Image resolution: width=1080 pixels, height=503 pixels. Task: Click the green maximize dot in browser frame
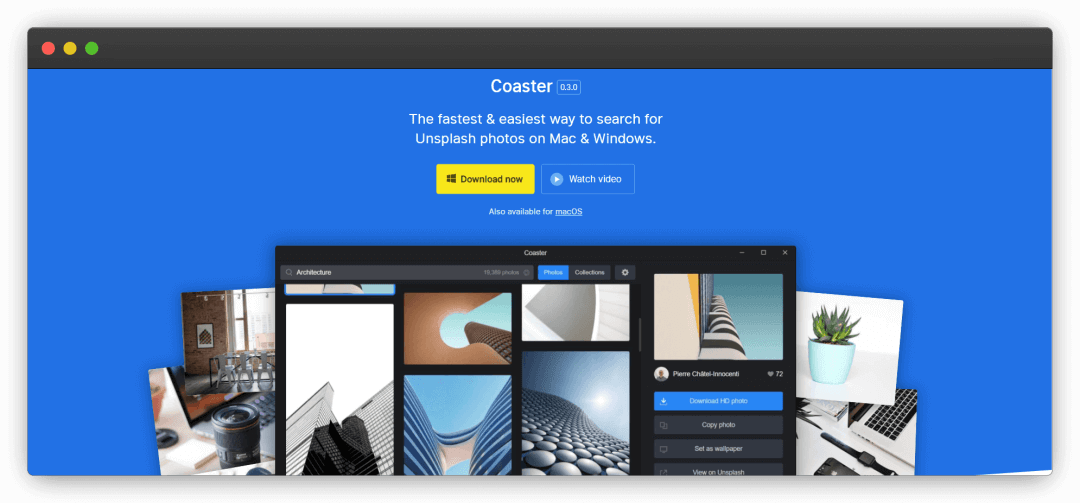click(92, 48)
